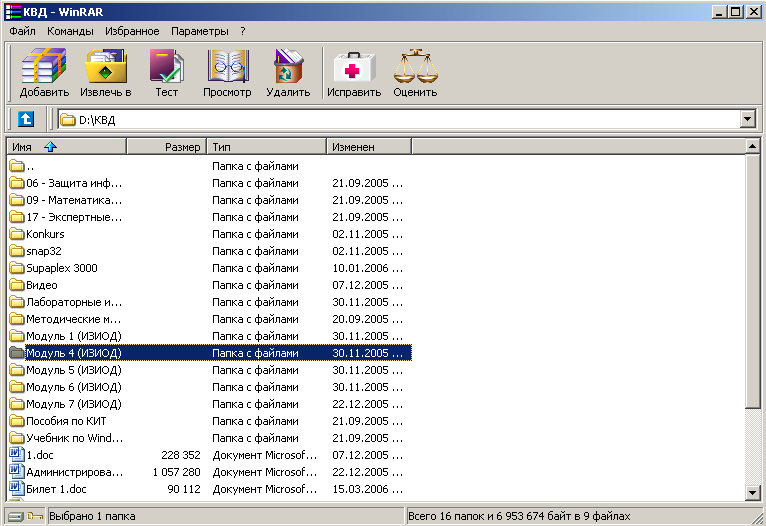Click into the D:\КВД address field
This screenshot has height=526, width=766.
[x=398, y=119]
